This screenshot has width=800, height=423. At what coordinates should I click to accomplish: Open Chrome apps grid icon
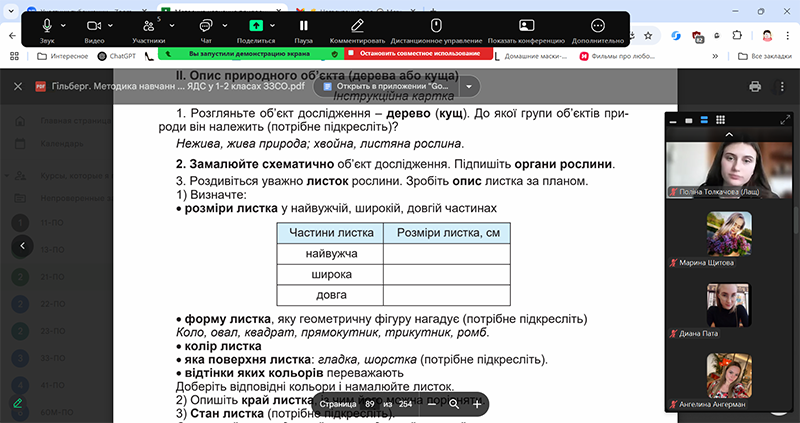[x=14, y=56]
